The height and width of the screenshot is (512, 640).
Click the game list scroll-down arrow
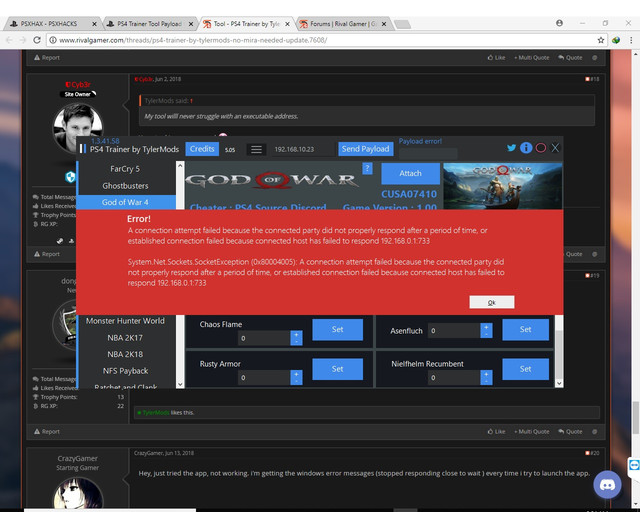point(180,384)
